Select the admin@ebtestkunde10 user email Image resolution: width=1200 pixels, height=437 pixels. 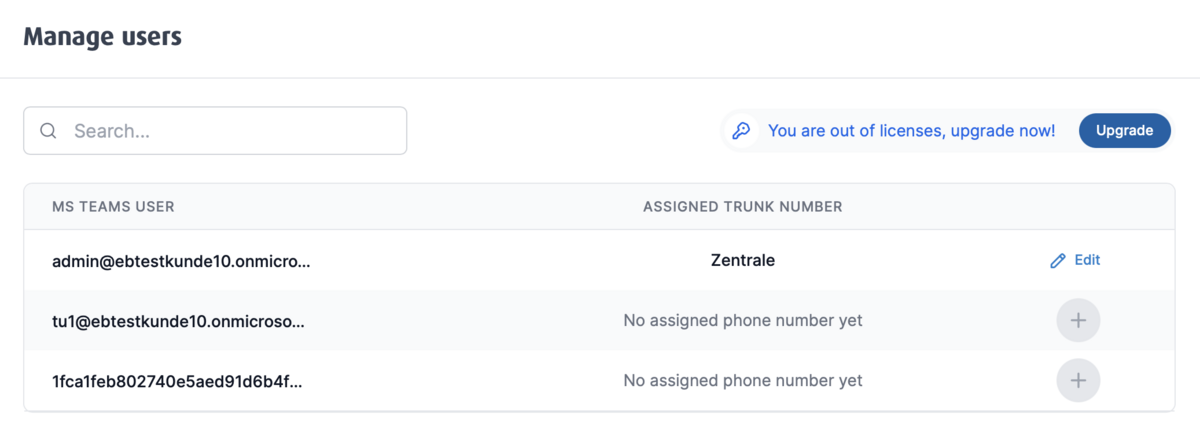tap(181, 261)
